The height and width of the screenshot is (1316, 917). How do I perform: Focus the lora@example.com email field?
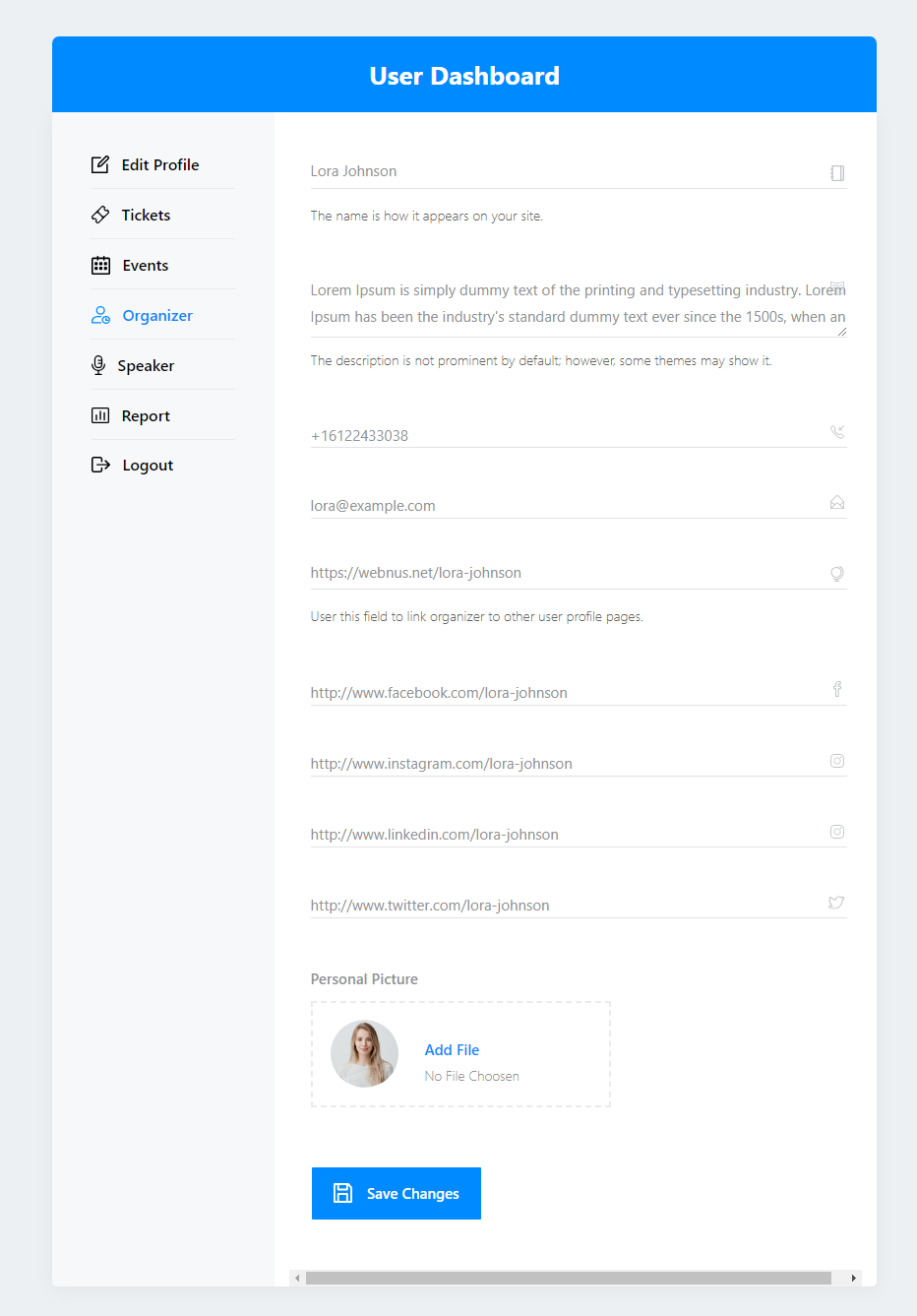[x=579, y=505]
